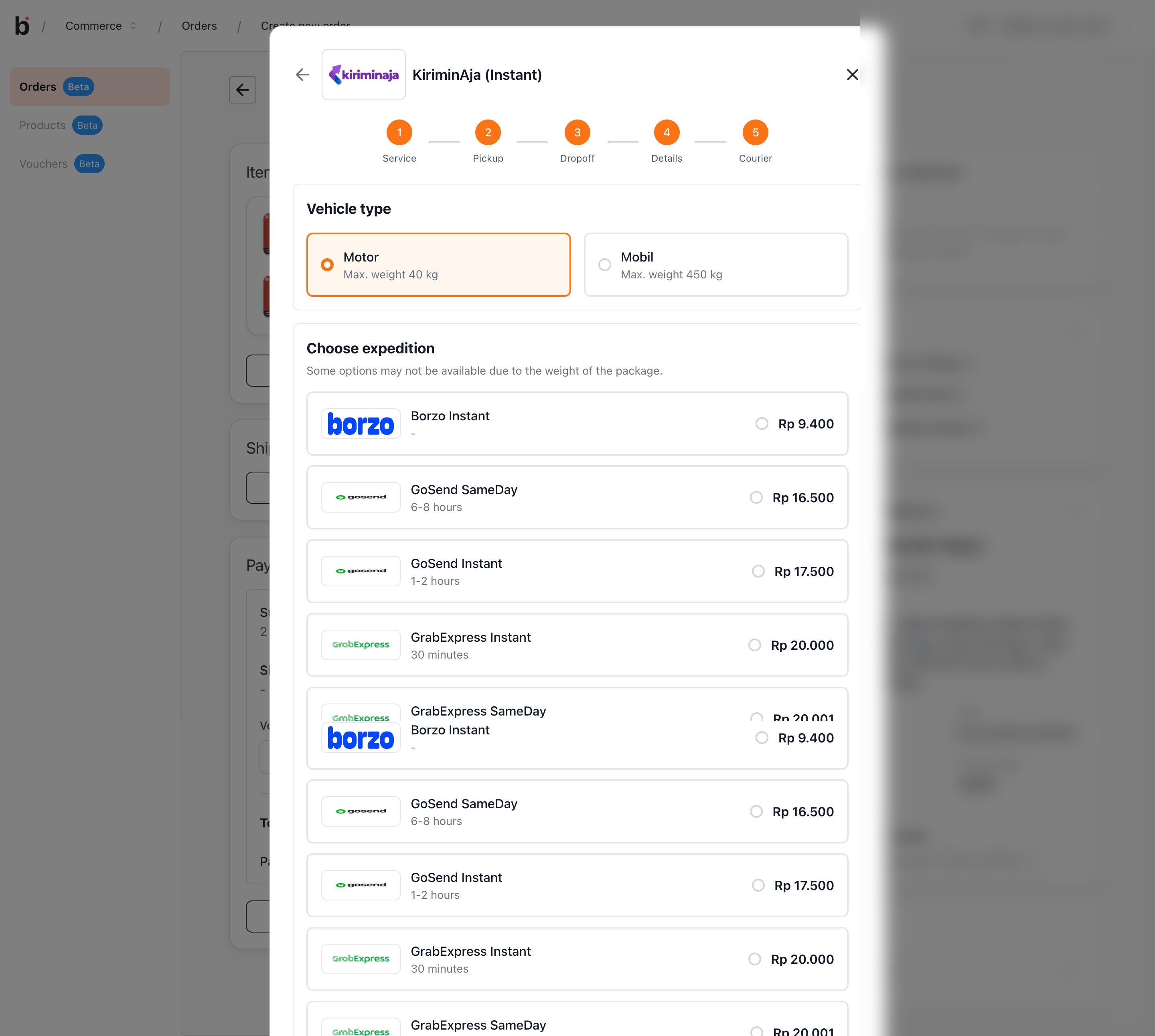Select the Motor vehicle type radio
The image size is (1155, 1036).
[327, 265]
